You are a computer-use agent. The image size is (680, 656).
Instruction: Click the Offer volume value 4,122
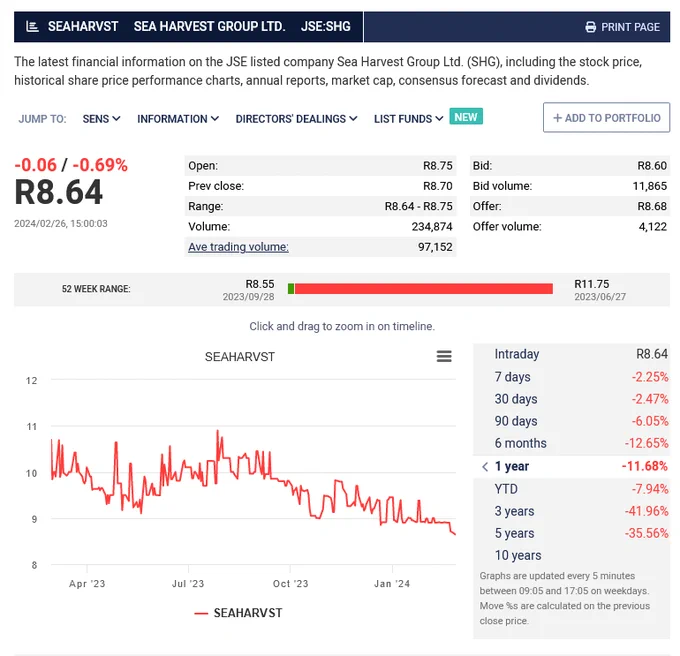653,227
